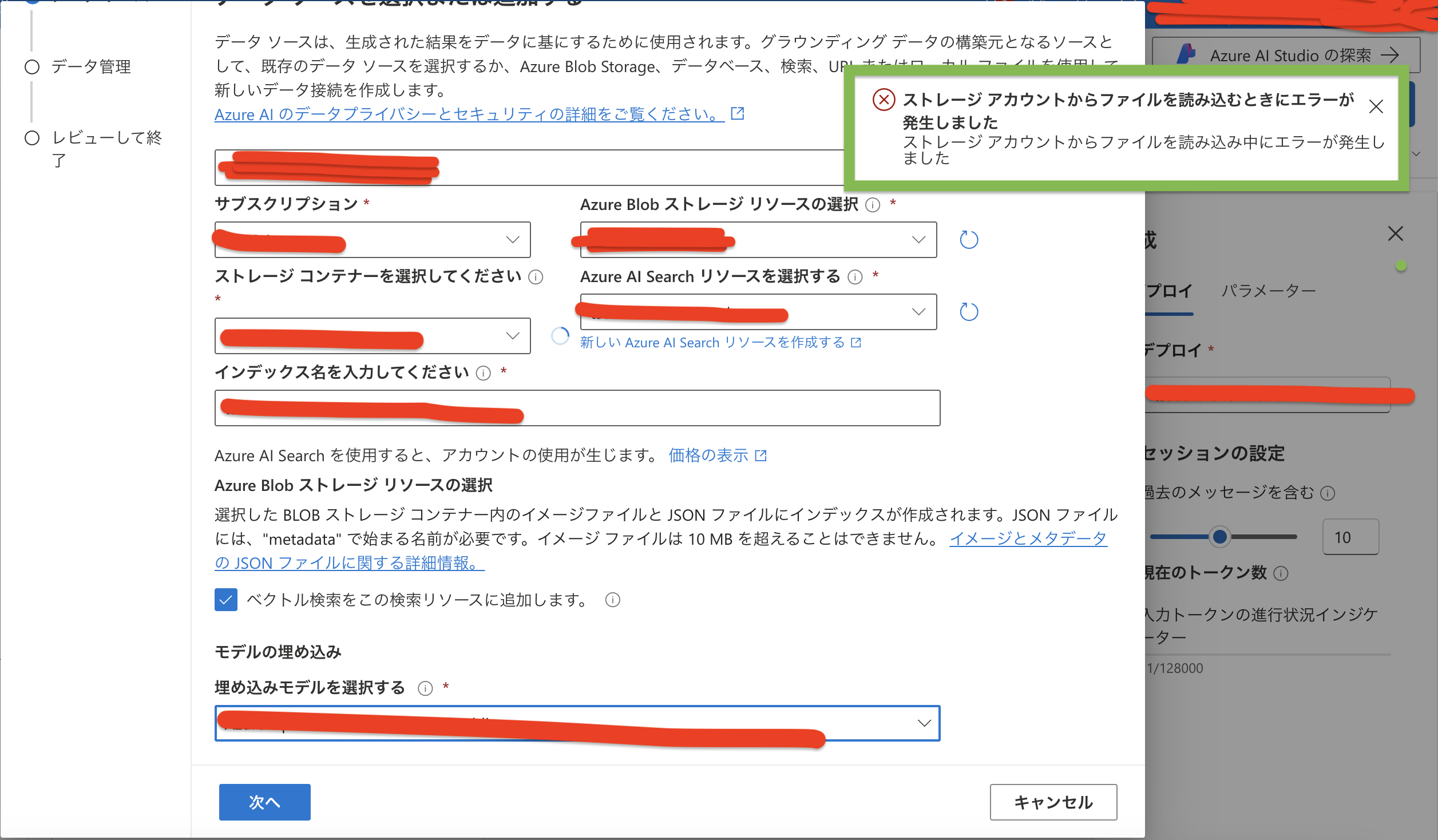Click external link icon after the Azure AI privacy link
Screen dimensions: 1438x840
click(738, 113)
